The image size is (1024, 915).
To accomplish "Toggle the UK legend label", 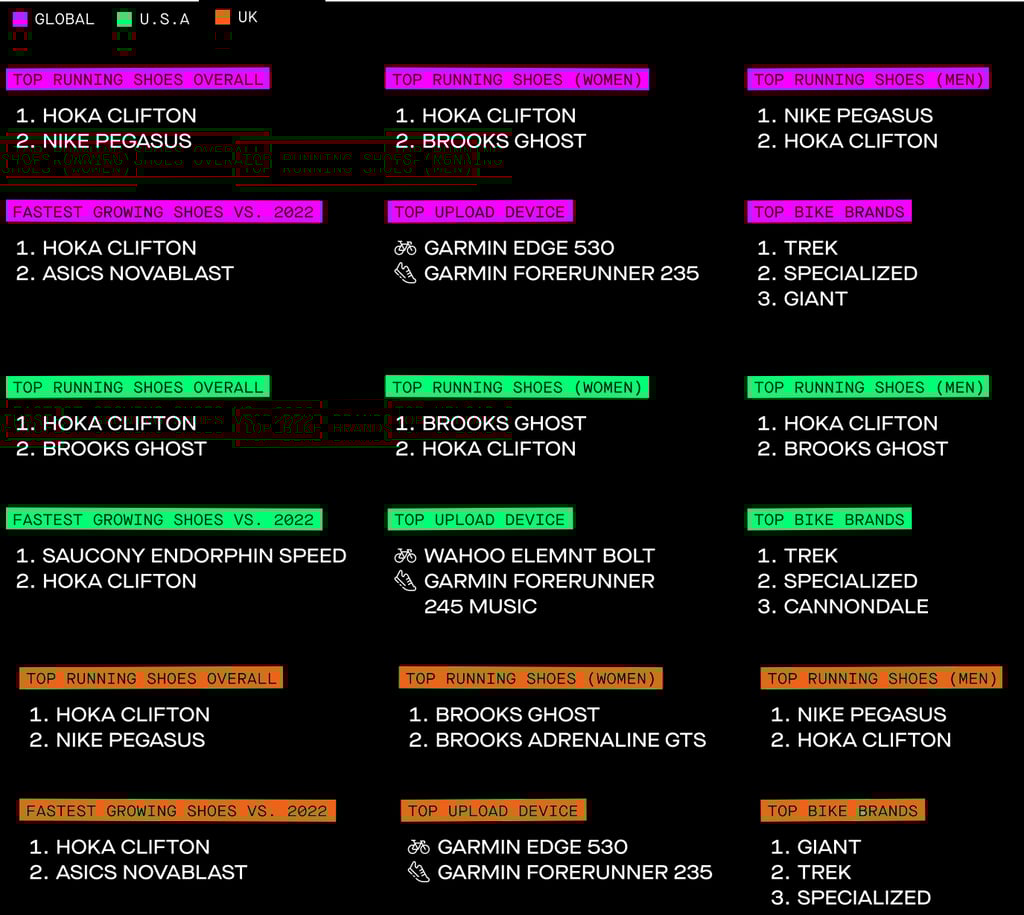I will tap(245, 17).
